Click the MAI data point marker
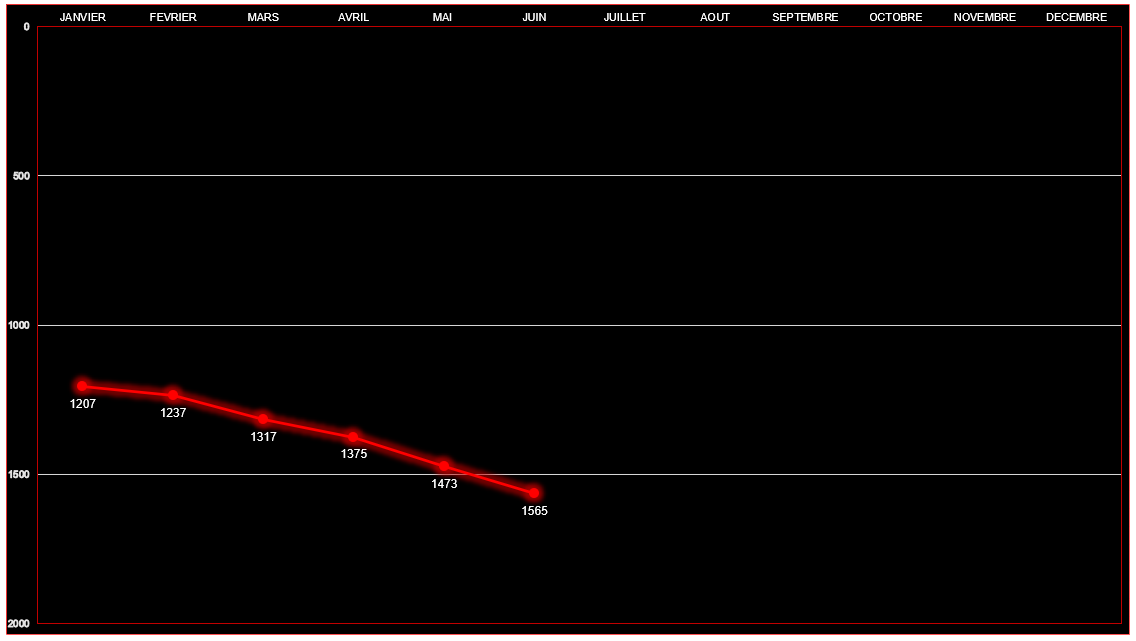The width and height of the screenshot is (1136, 641). pyautogui.click(x=444, y=466)
